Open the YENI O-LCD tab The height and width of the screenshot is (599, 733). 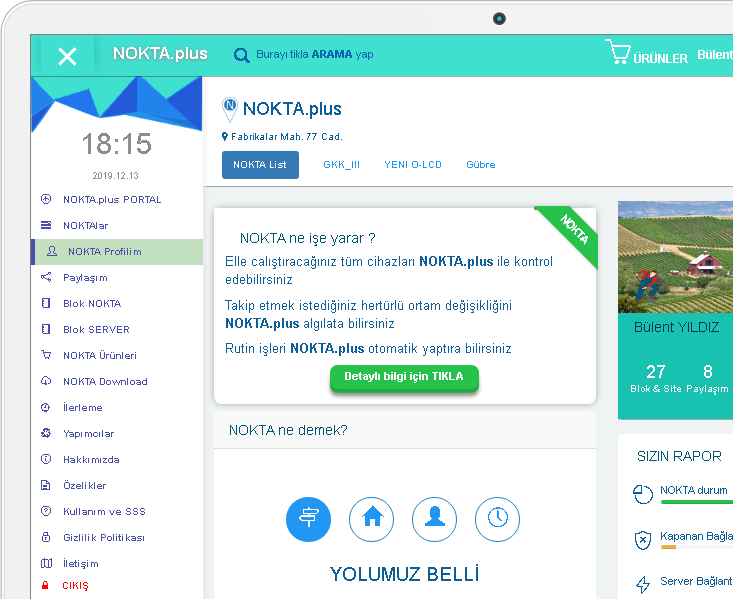(413, 165)
